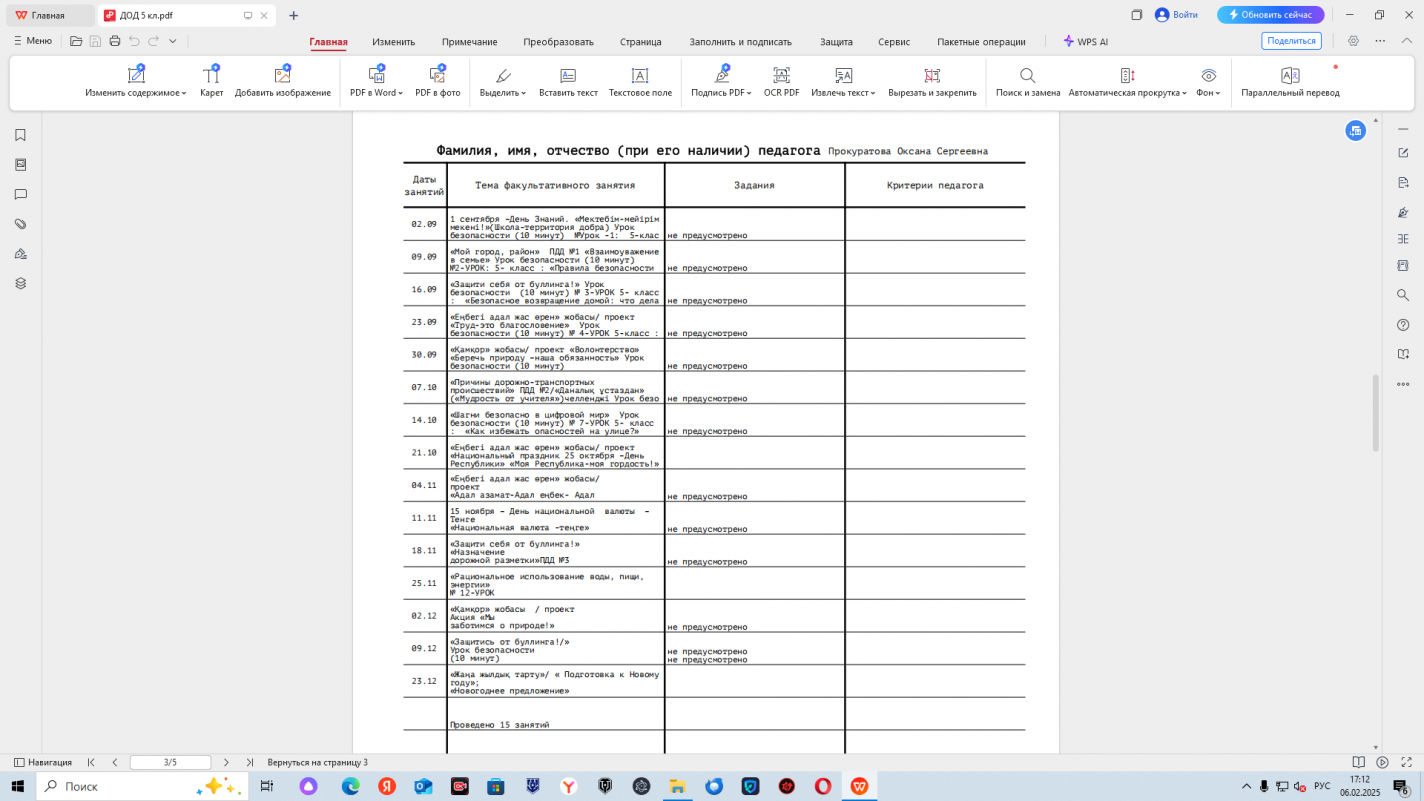This screenshot has height=801, width=1424.
Task: Switch to the Изменить ribbon tab
Action: tap(393, 42)
